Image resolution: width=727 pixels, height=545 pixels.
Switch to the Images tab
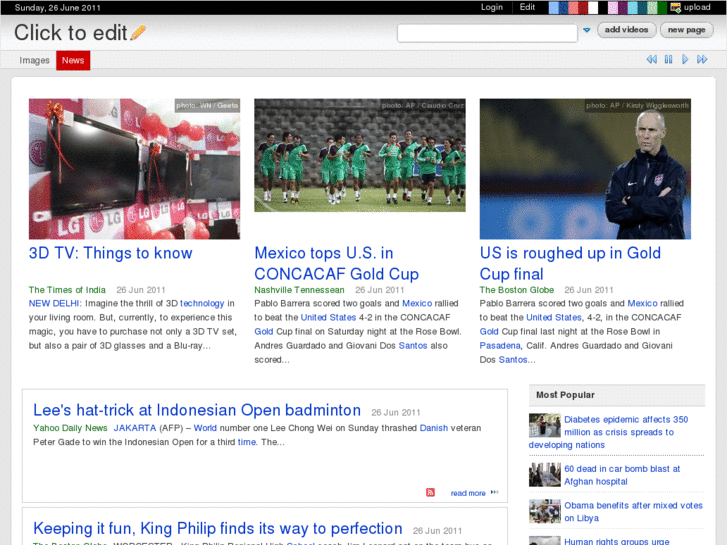(34, 60)
